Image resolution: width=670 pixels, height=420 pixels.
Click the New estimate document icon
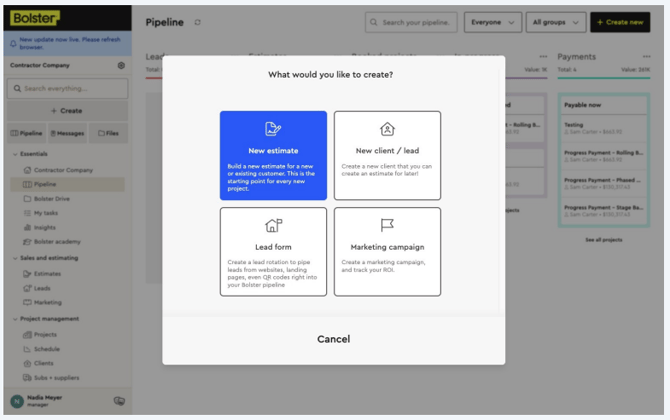pyautogui.click(x=273, y=130)
